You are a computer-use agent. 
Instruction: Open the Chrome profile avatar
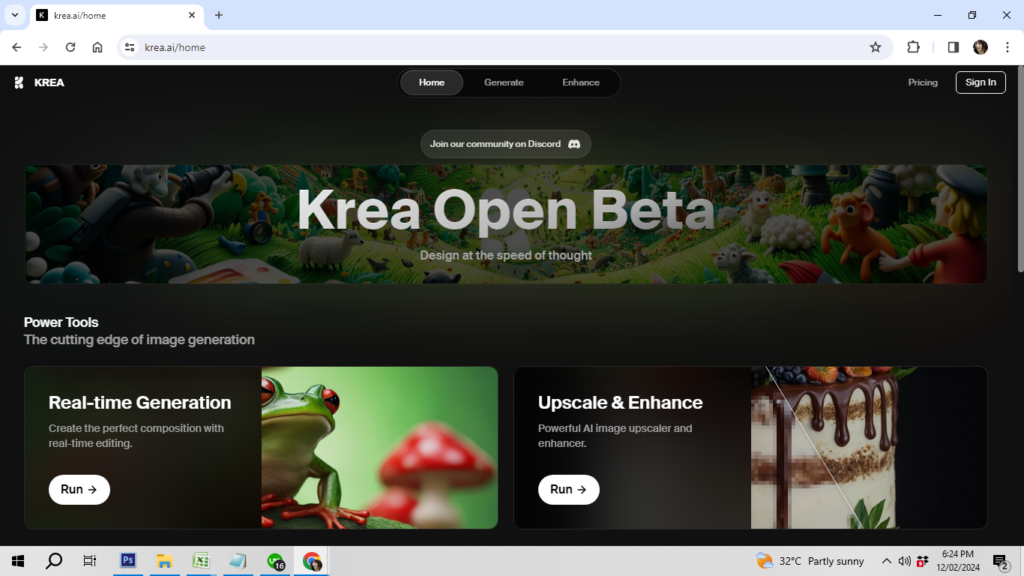(x=980, y=47)
